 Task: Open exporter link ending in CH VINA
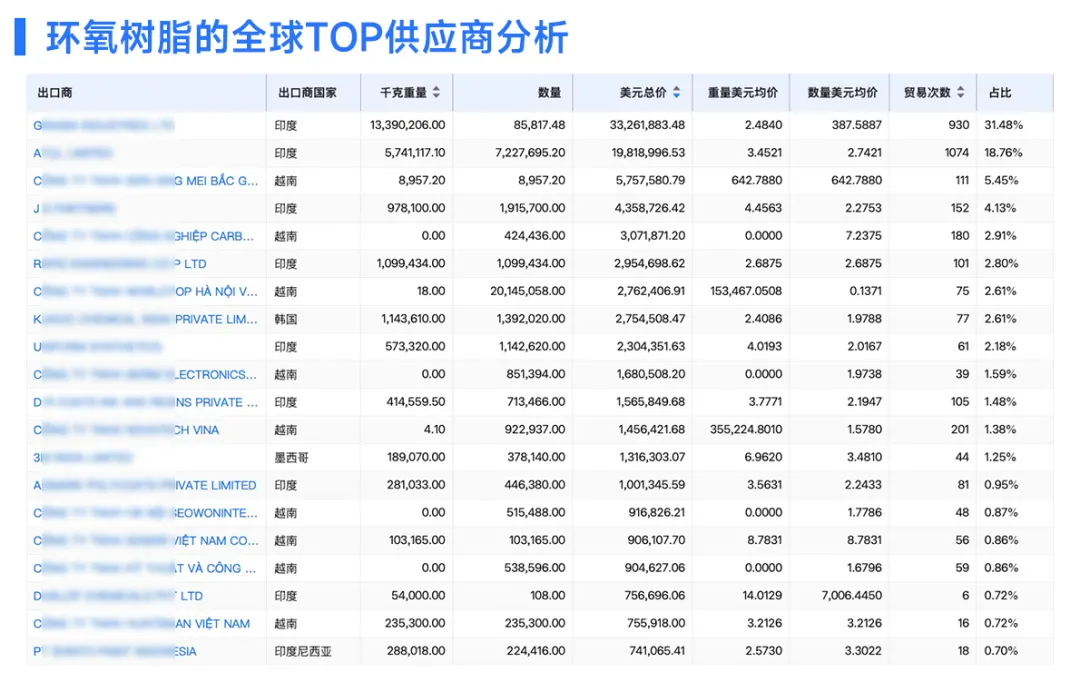[x=126, y=430]
